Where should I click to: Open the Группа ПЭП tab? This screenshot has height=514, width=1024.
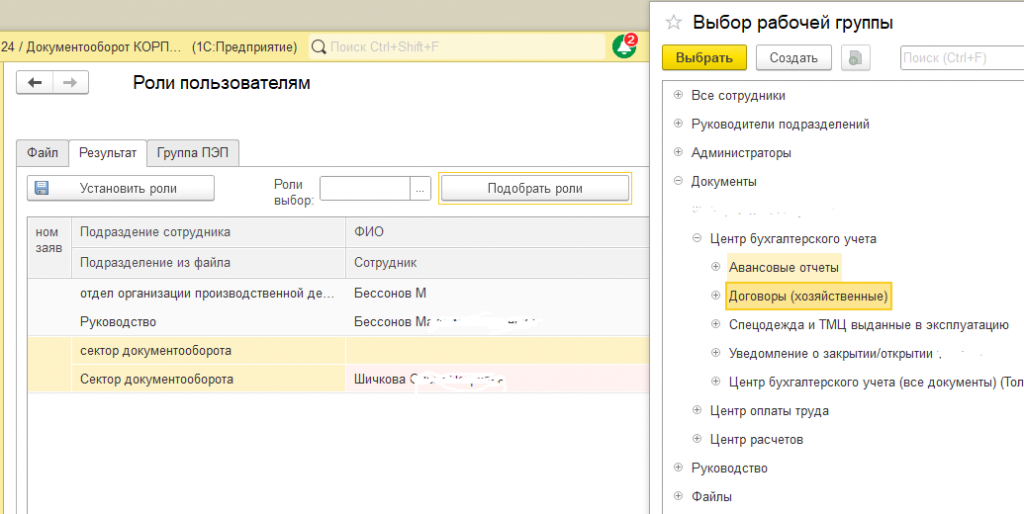192,153
